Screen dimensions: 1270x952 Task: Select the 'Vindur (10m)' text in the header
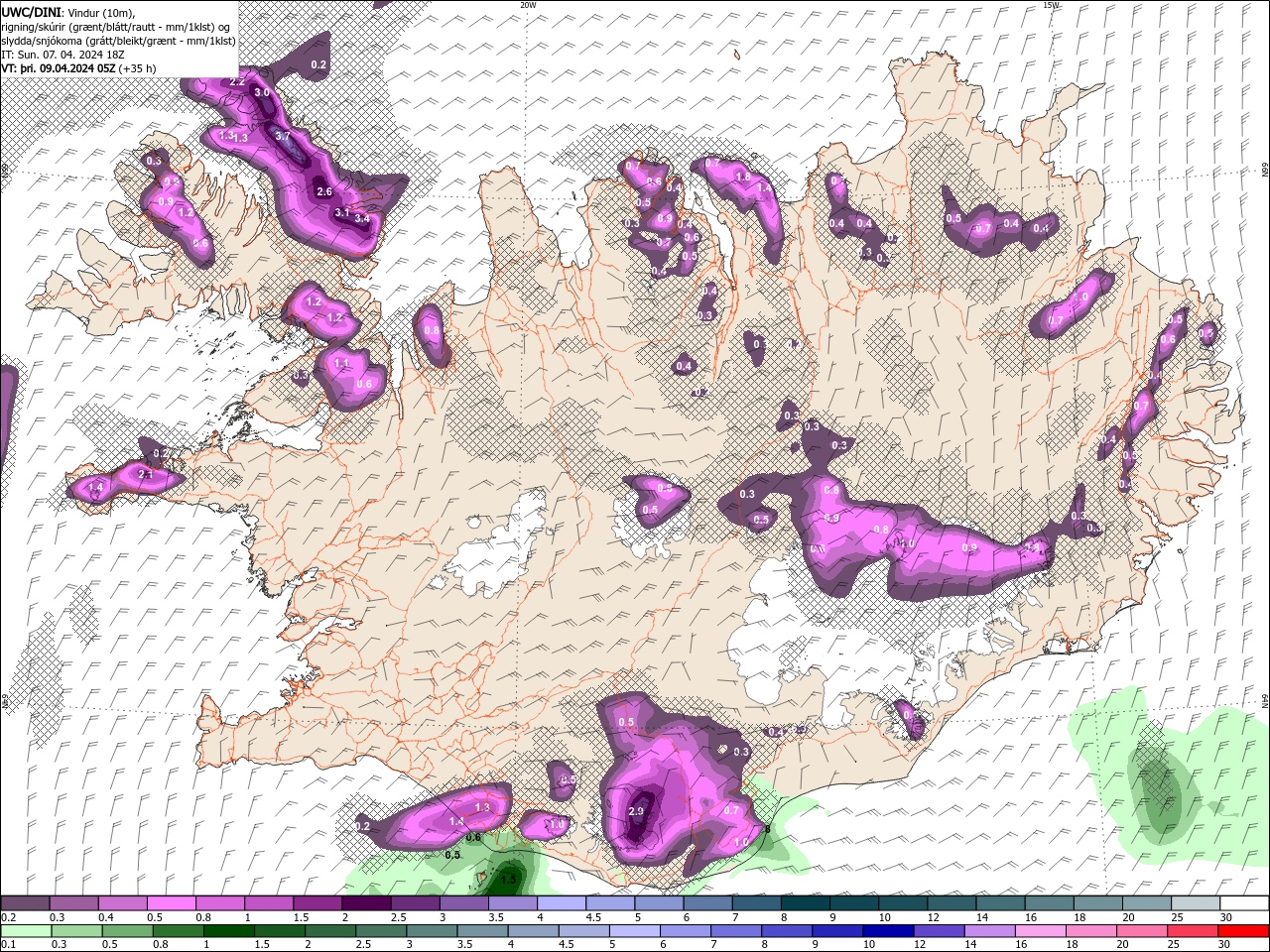click(x=103, y=11)
